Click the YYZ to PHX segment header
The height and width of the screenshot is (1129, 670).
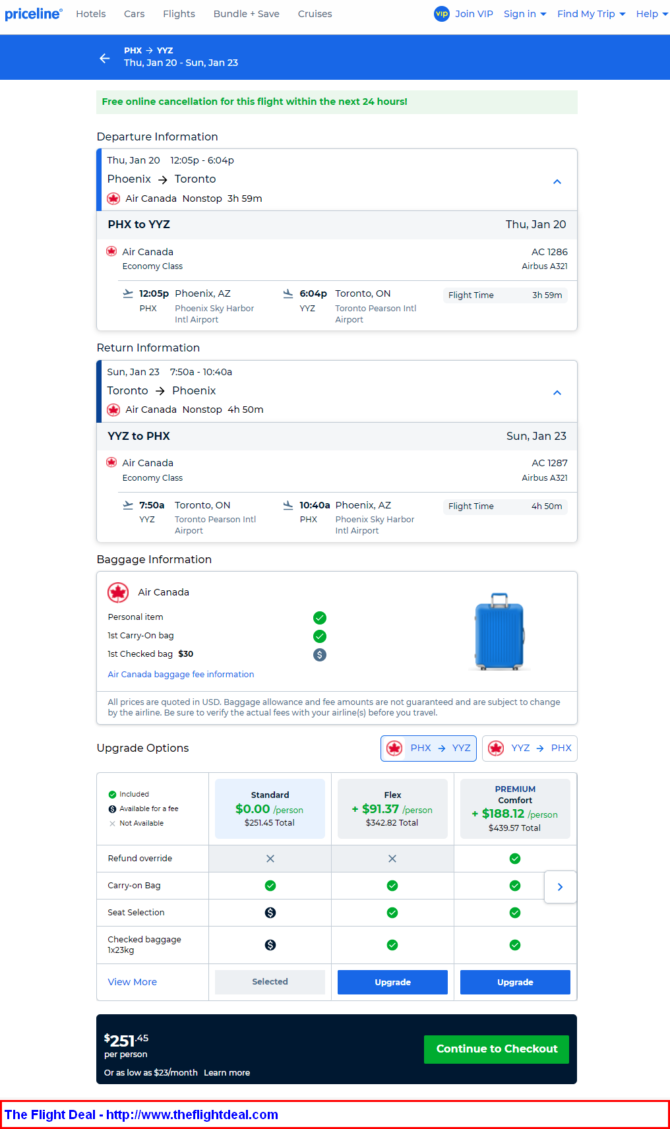point(337,436)
